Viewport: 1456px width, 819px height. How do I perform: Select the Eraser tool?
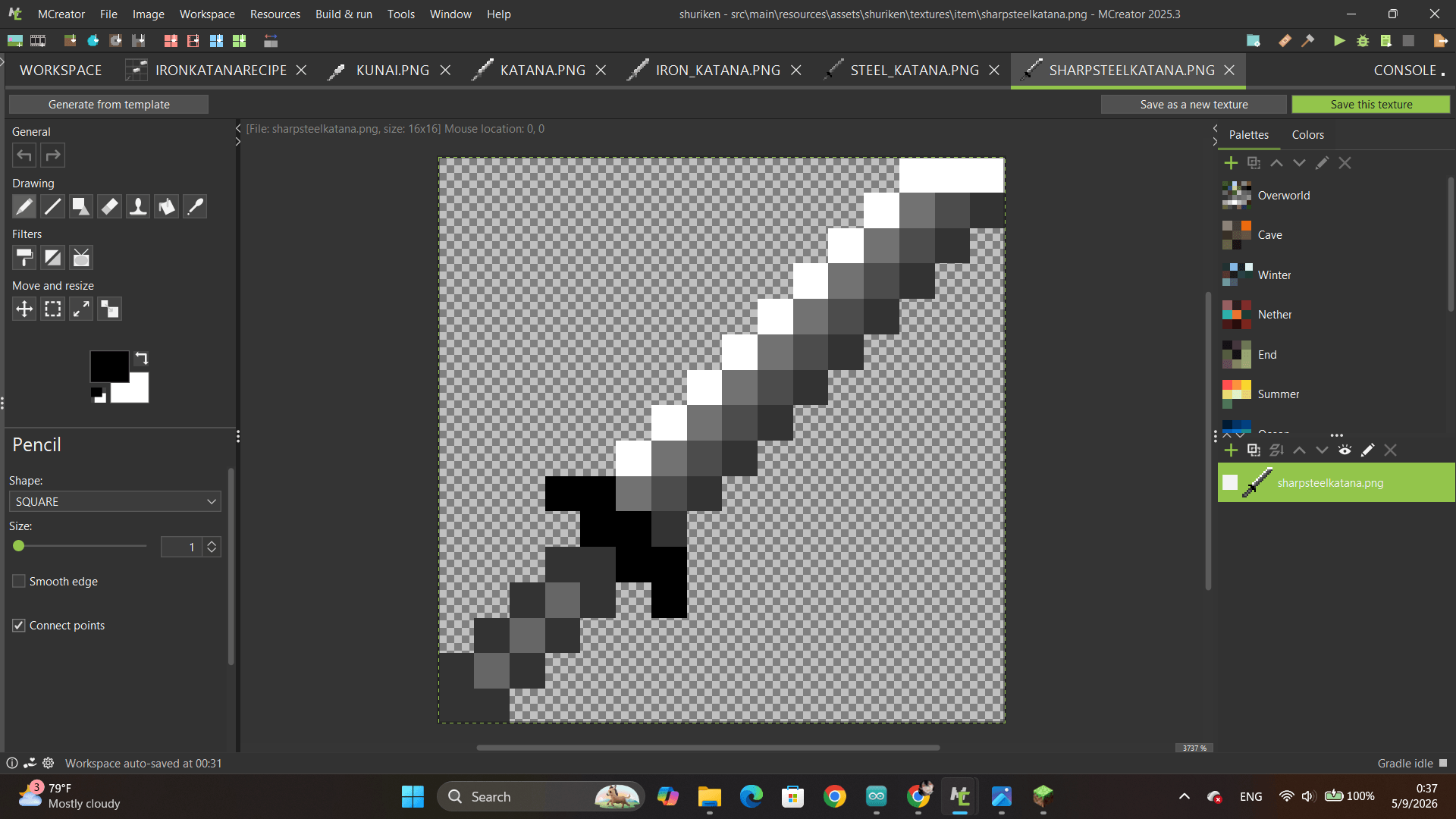[x=109, y=206]
